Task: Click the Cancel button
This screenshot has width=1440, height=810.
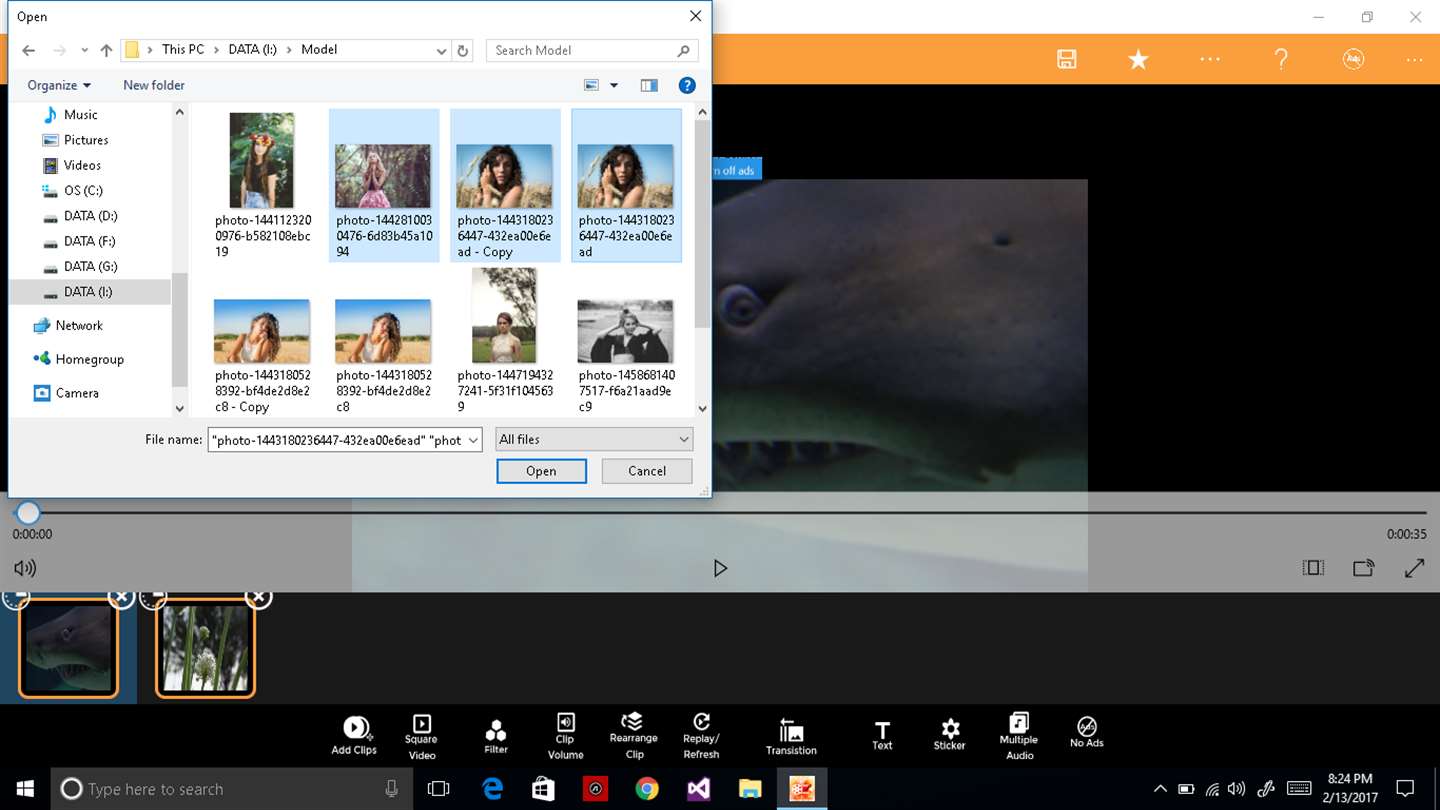Action: (x=647, y=471)
